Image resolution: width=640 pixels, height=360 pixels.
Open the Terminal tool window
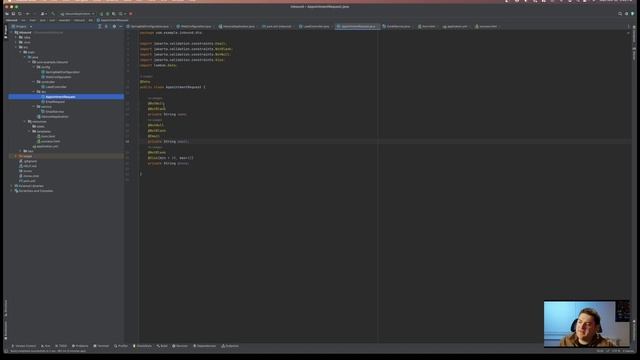tap(101, 346)
